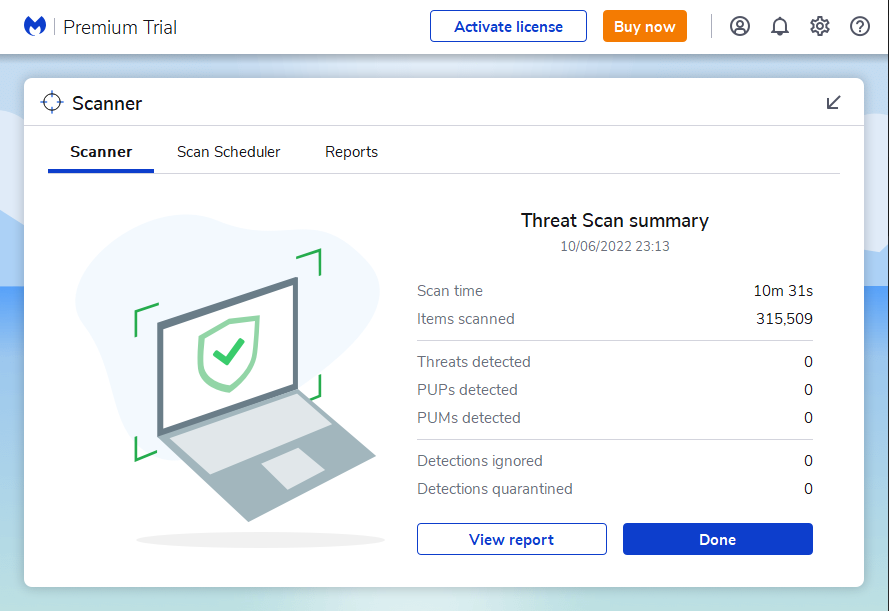Collapse the Scanner panel with arrow icon
Viewport: 889px width, 611px height.
tap(833, 103)
